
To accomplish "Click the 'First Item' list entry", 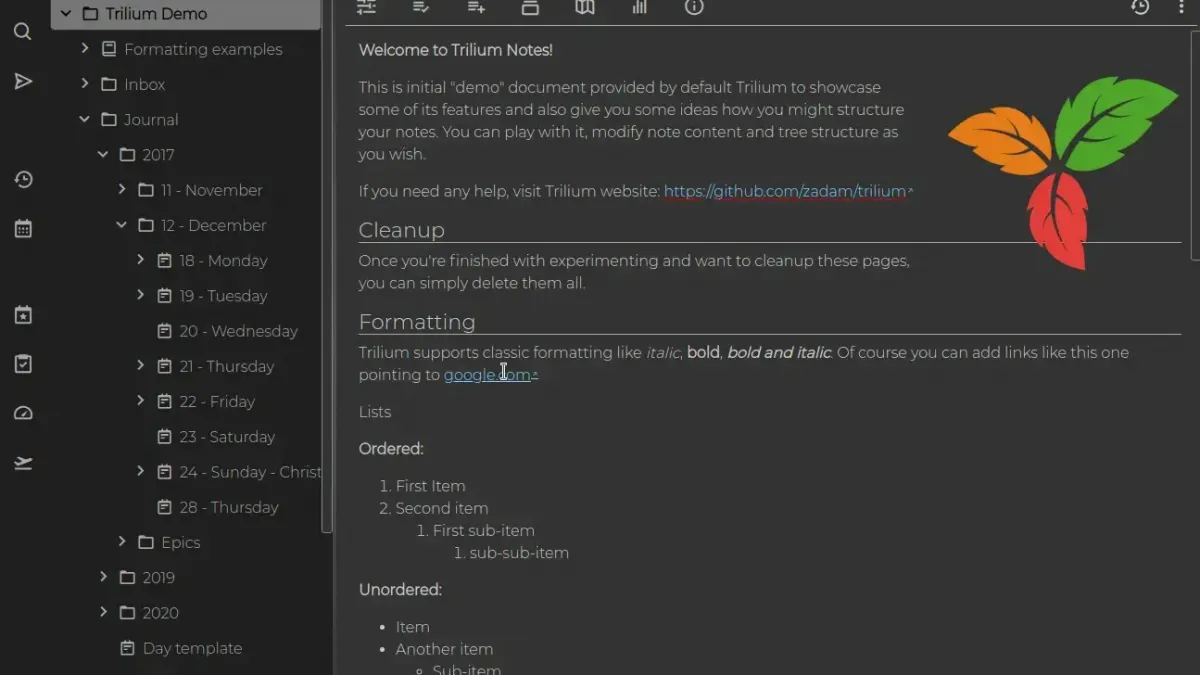I will click(430, 486).
